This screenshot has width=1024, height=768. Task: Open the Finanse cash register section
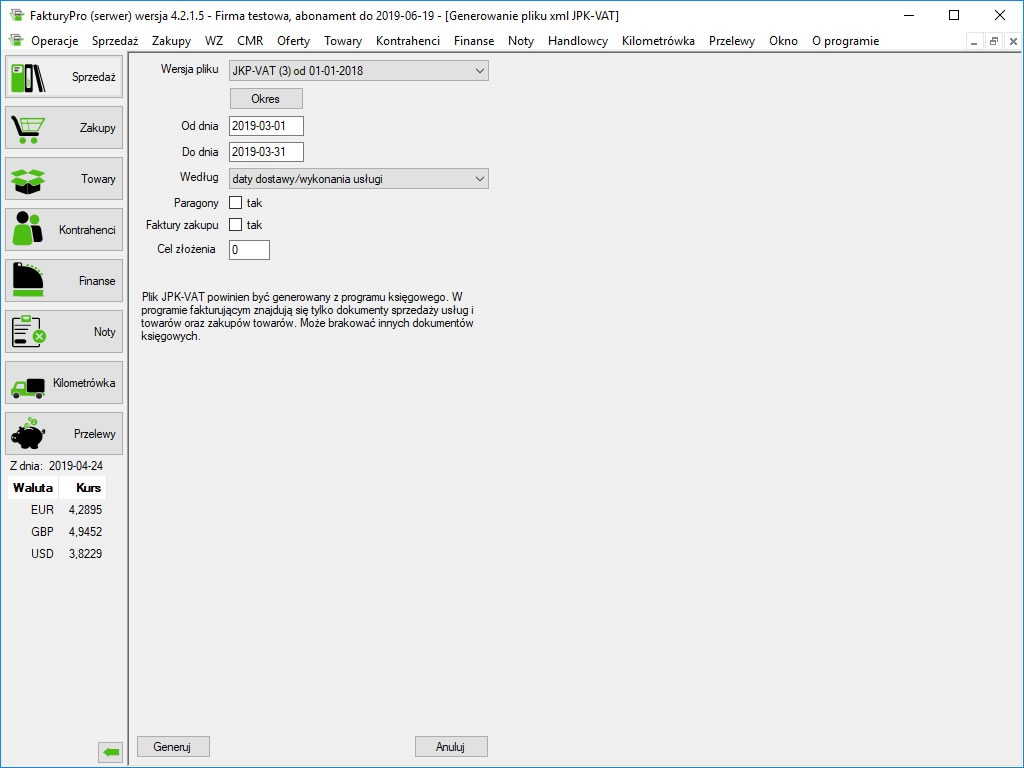coord(64,281)
